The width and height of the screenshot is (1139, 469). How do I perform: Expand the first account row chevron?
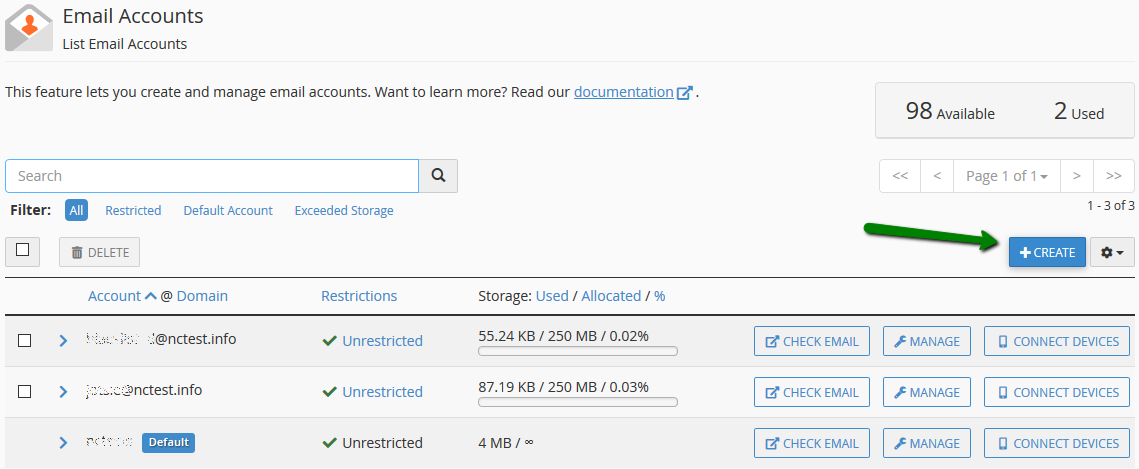(63, 340)
